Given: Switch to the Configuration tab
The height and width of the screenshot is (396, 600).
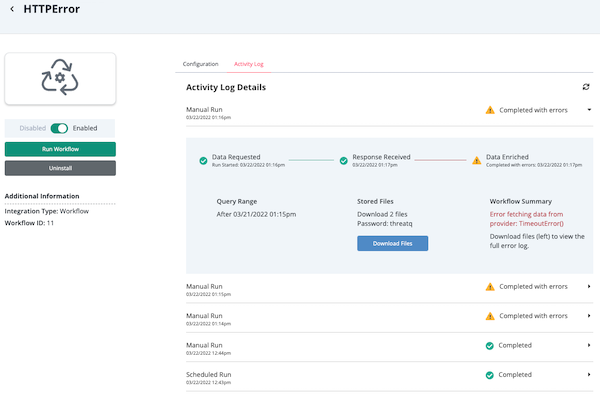Looking at the screenshot, I should pyautogui.click(x=201, y=64).
